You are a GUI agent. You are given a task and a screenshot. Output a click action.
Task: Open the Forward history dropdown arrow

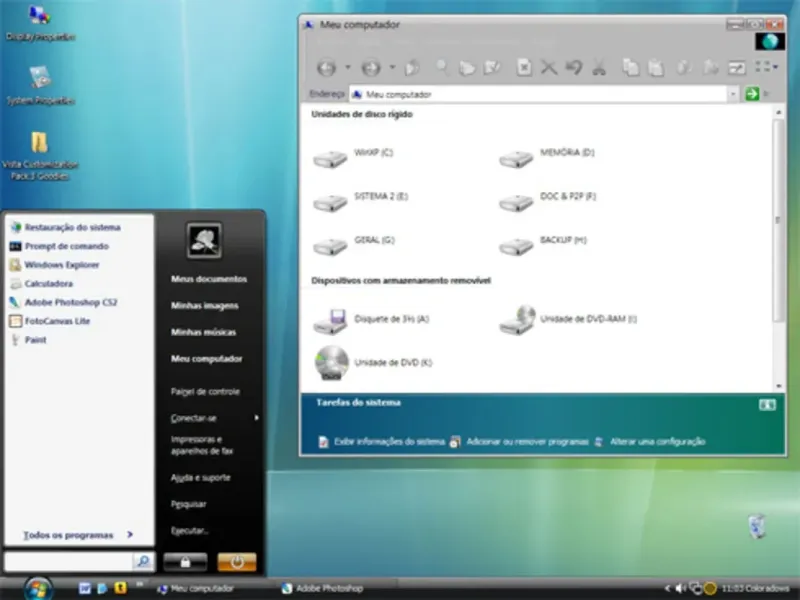(392, 67)
